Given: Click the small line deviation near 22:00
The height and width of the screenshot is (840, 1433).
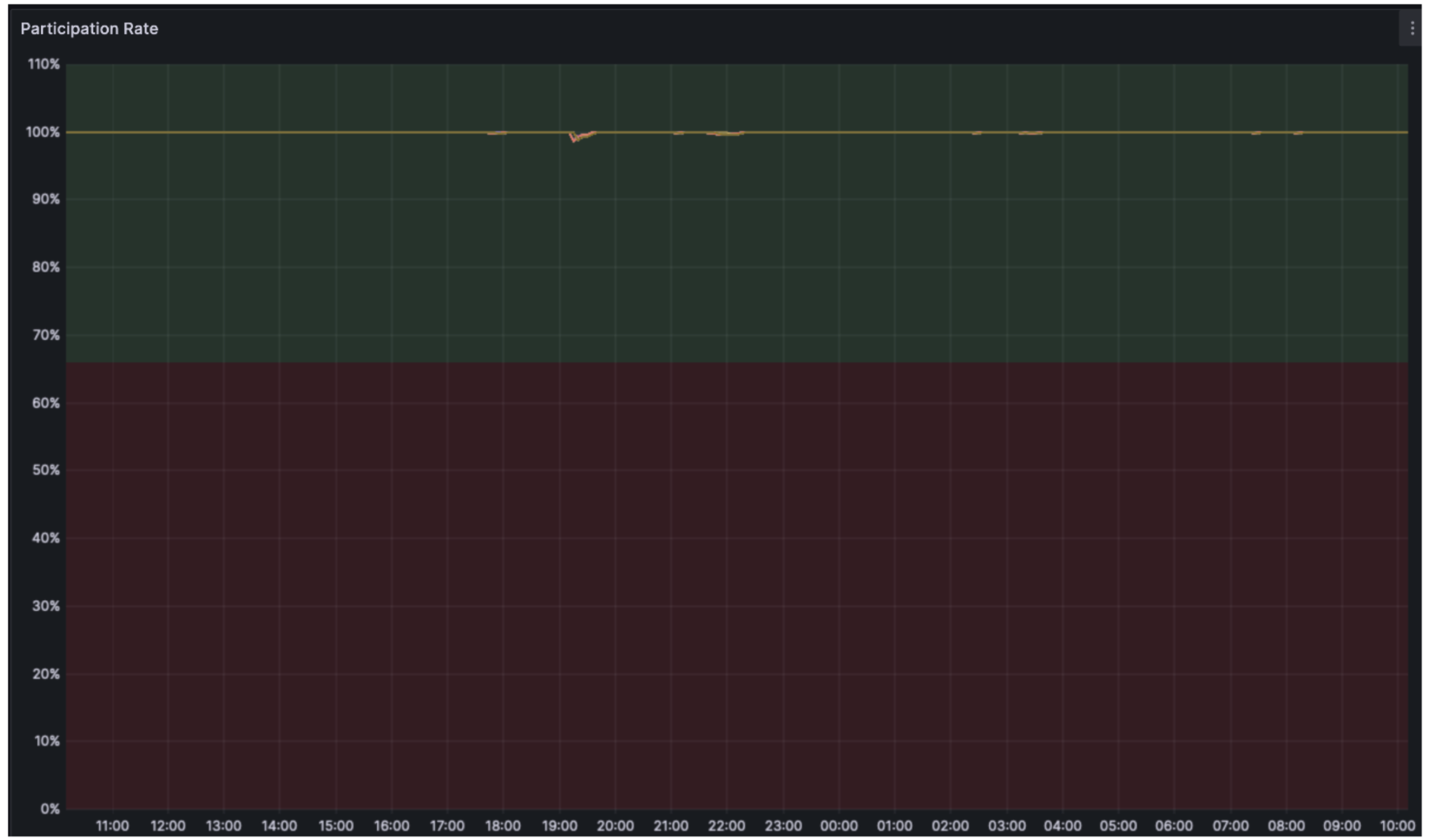Looking at the screenshot, I should tap(725, 134).
